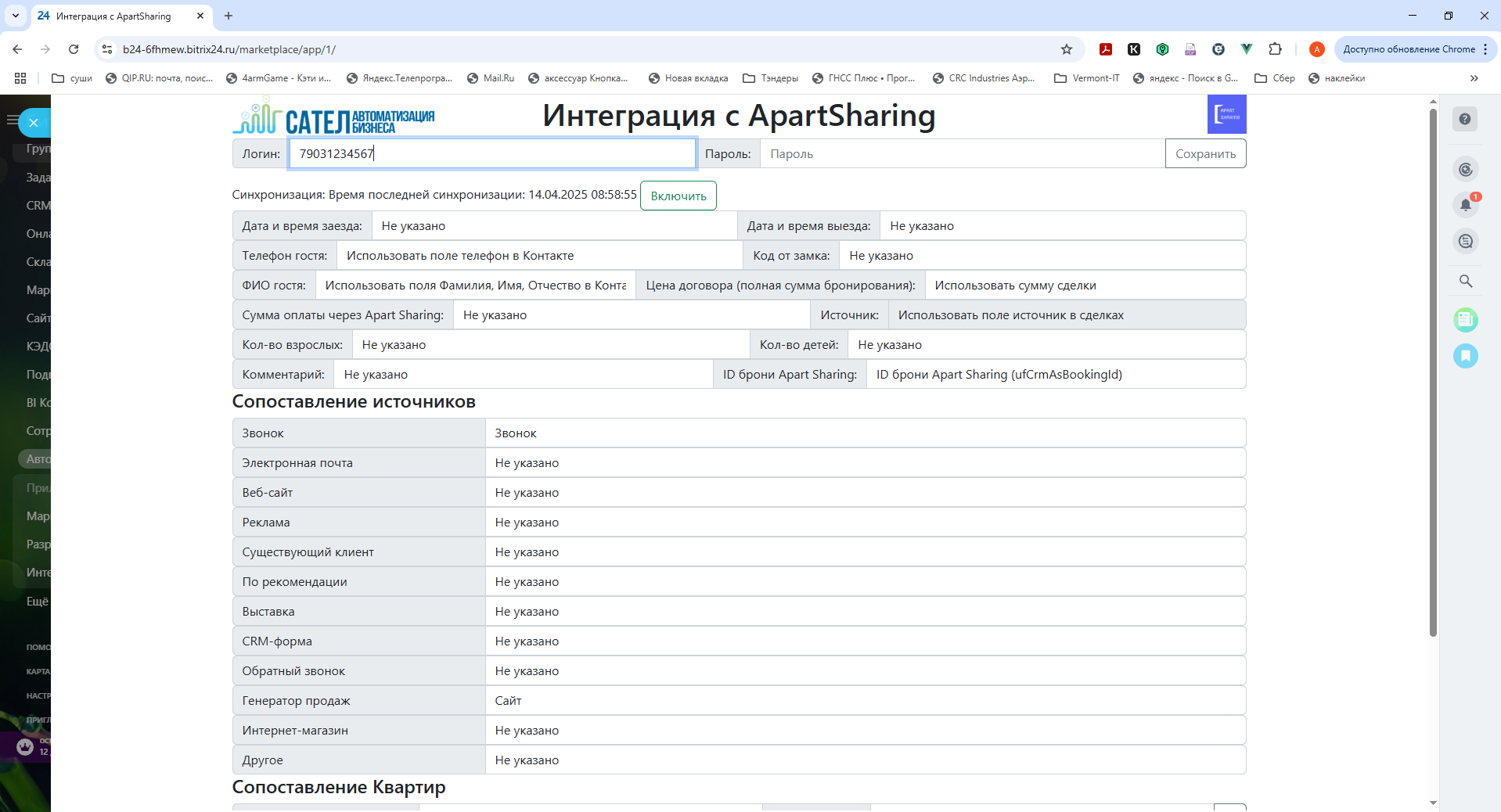Expand the 'Код от замка' dropdown
The height and width of the screenshot is (812, 1501).
click(1042, 256)
